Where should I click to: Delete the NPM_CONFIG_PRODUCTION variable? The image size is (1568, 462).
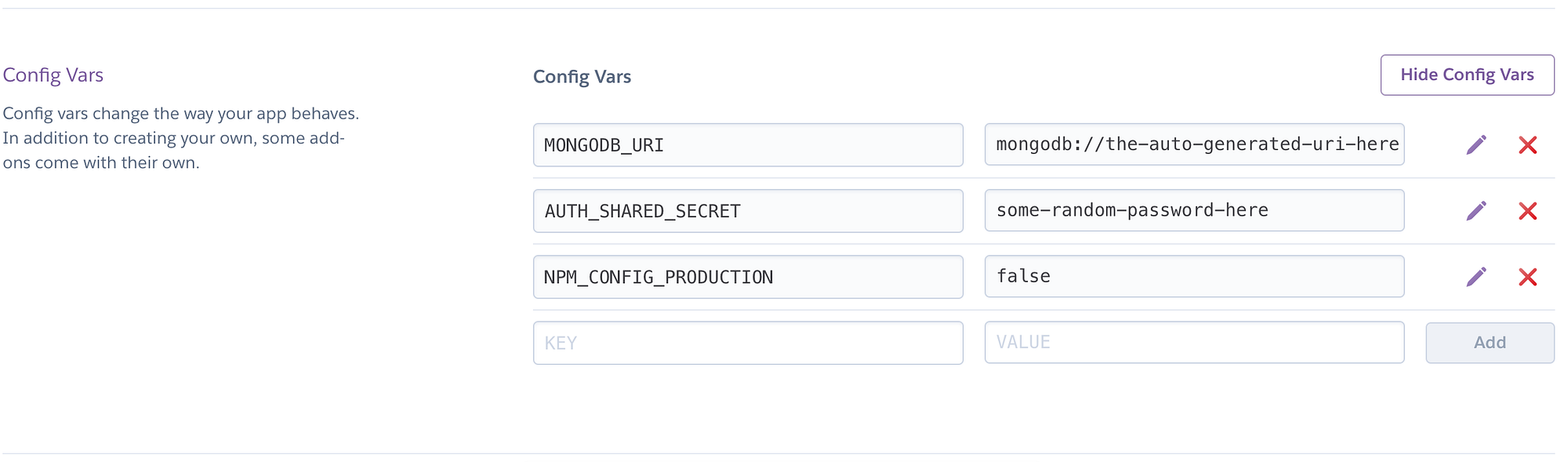pos(1527,277)
